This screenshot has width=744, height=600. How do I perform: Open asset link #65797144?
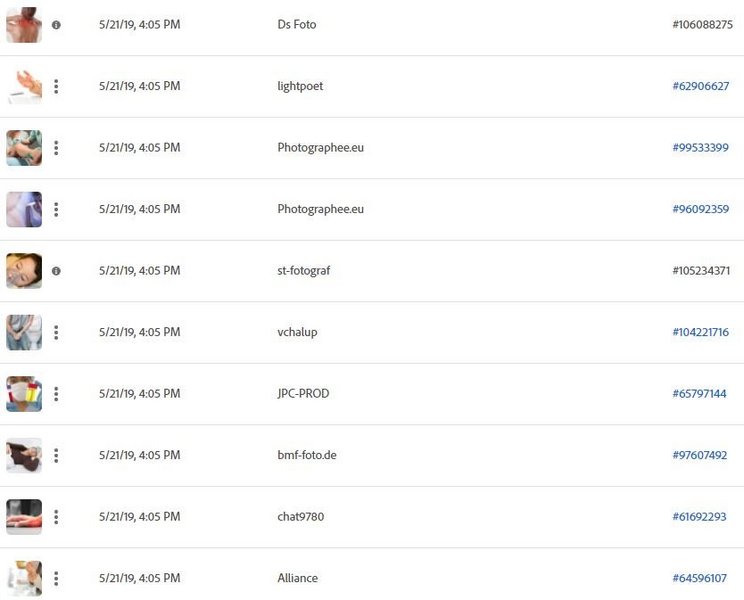point(699,394)
